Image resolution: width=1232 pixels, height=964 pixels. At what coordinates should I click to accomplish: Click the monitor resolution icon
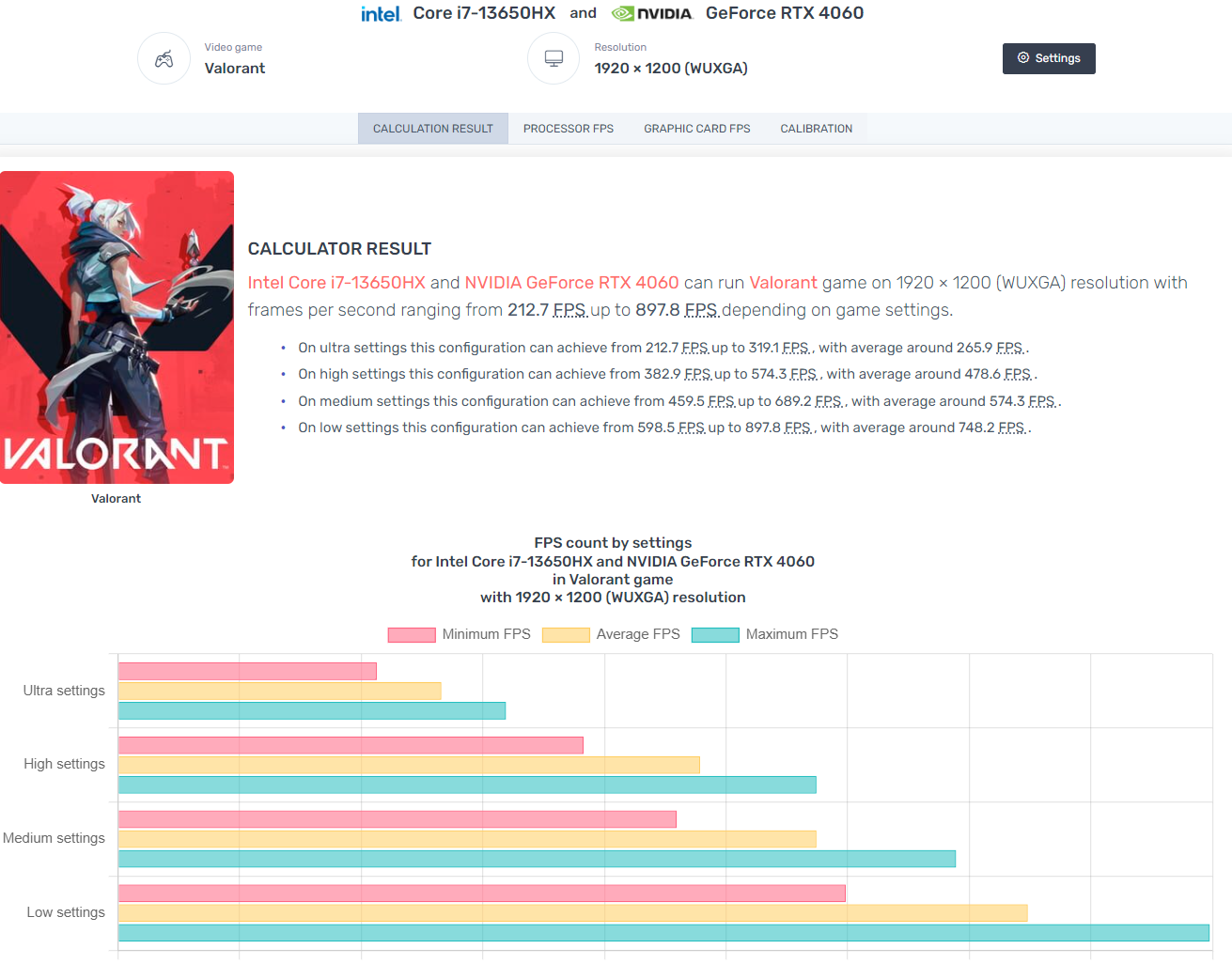coord(554,58)
